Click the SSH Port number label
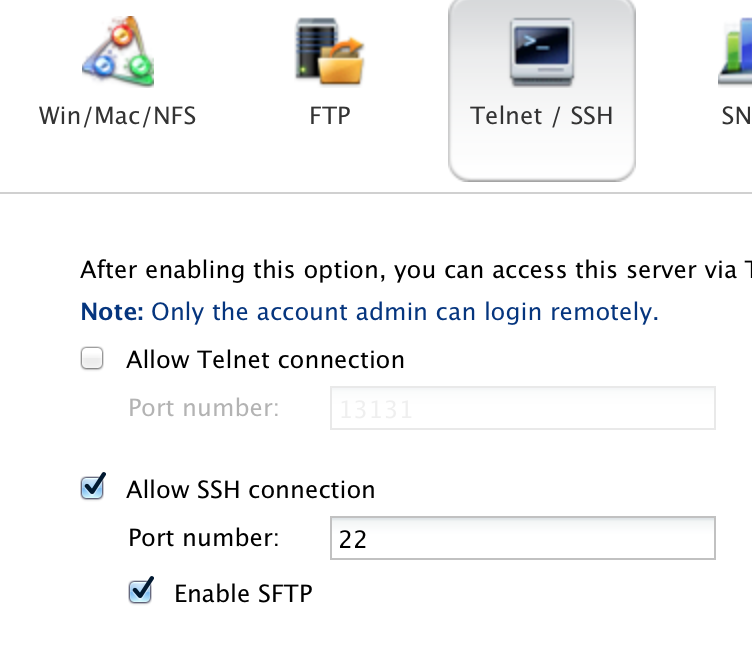Screen dimensions: 752x658 [204, 538]
